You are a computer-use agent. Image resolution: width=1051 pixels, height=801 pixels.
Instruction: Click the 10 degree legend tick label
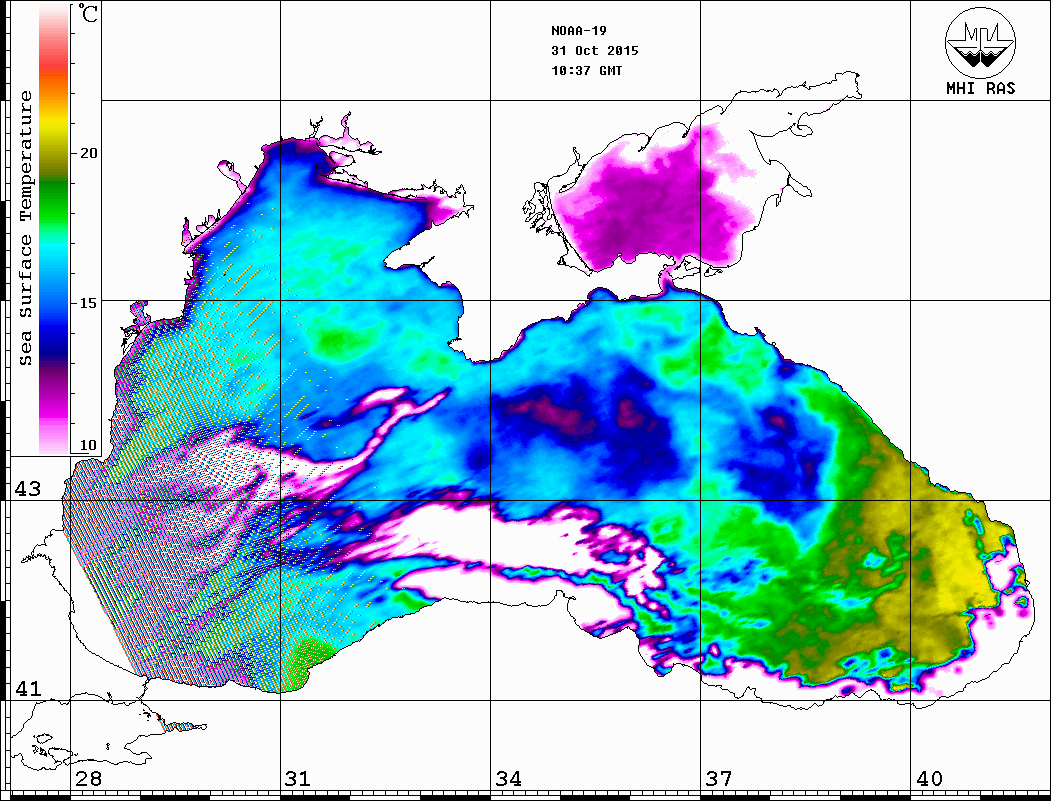(x=88, y=445)
